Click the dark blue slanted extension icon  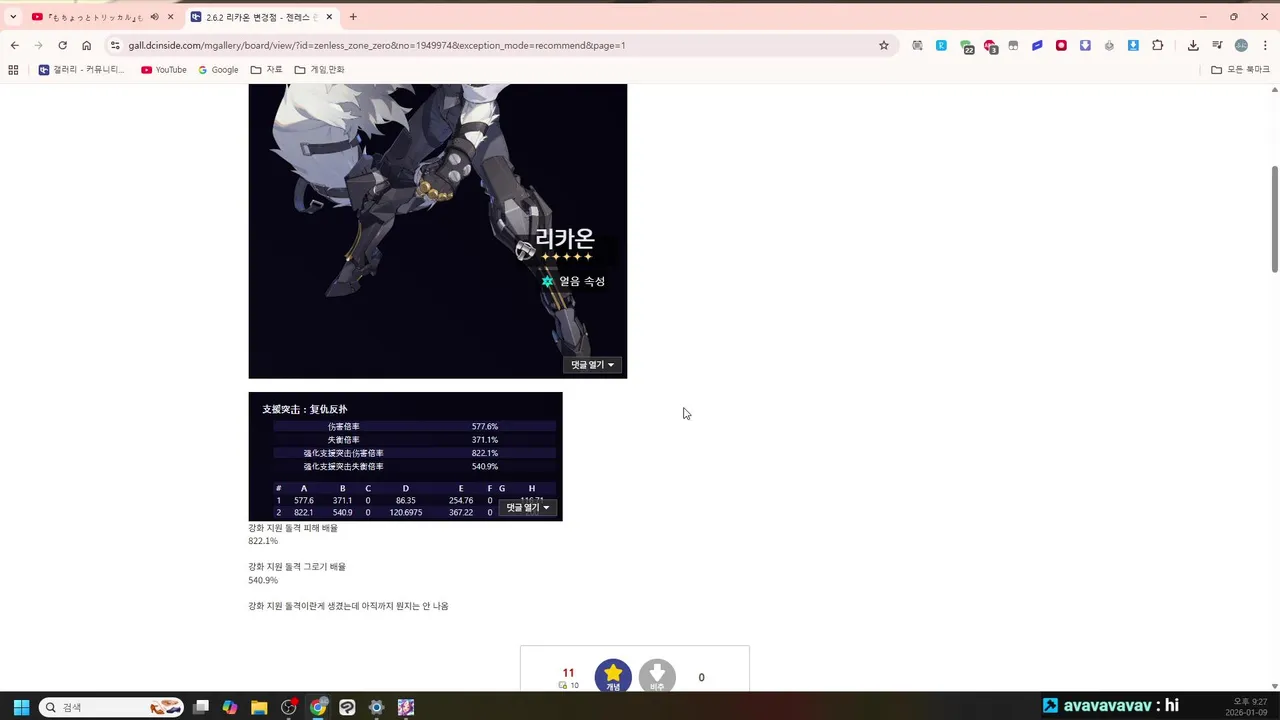click(1037, 45)
